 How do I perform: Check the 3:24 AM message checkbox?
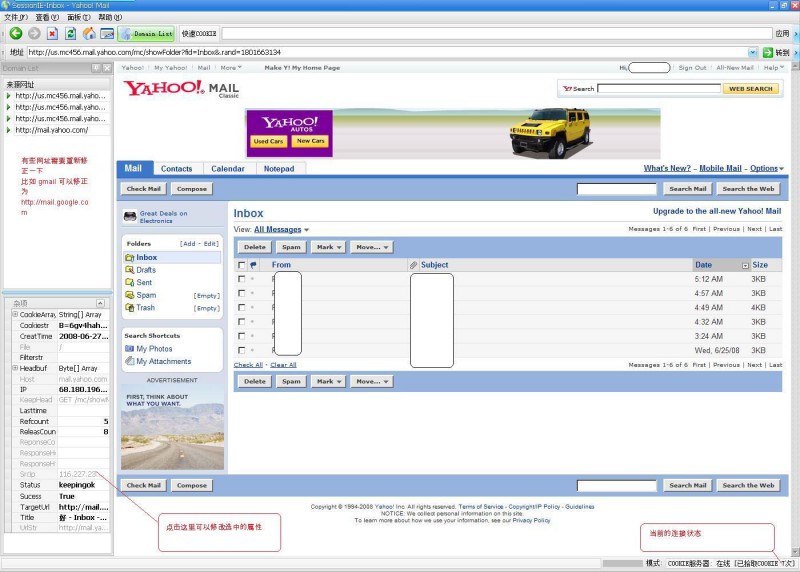click(241, 336)
